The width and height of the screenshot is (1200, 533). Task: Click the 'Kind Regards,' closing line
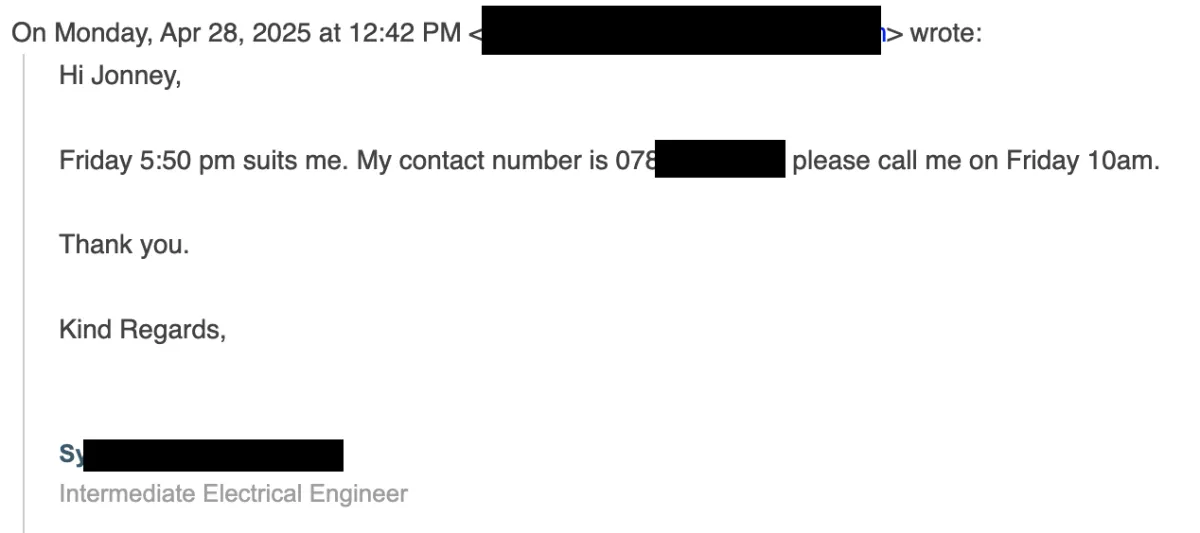point(142,329)
